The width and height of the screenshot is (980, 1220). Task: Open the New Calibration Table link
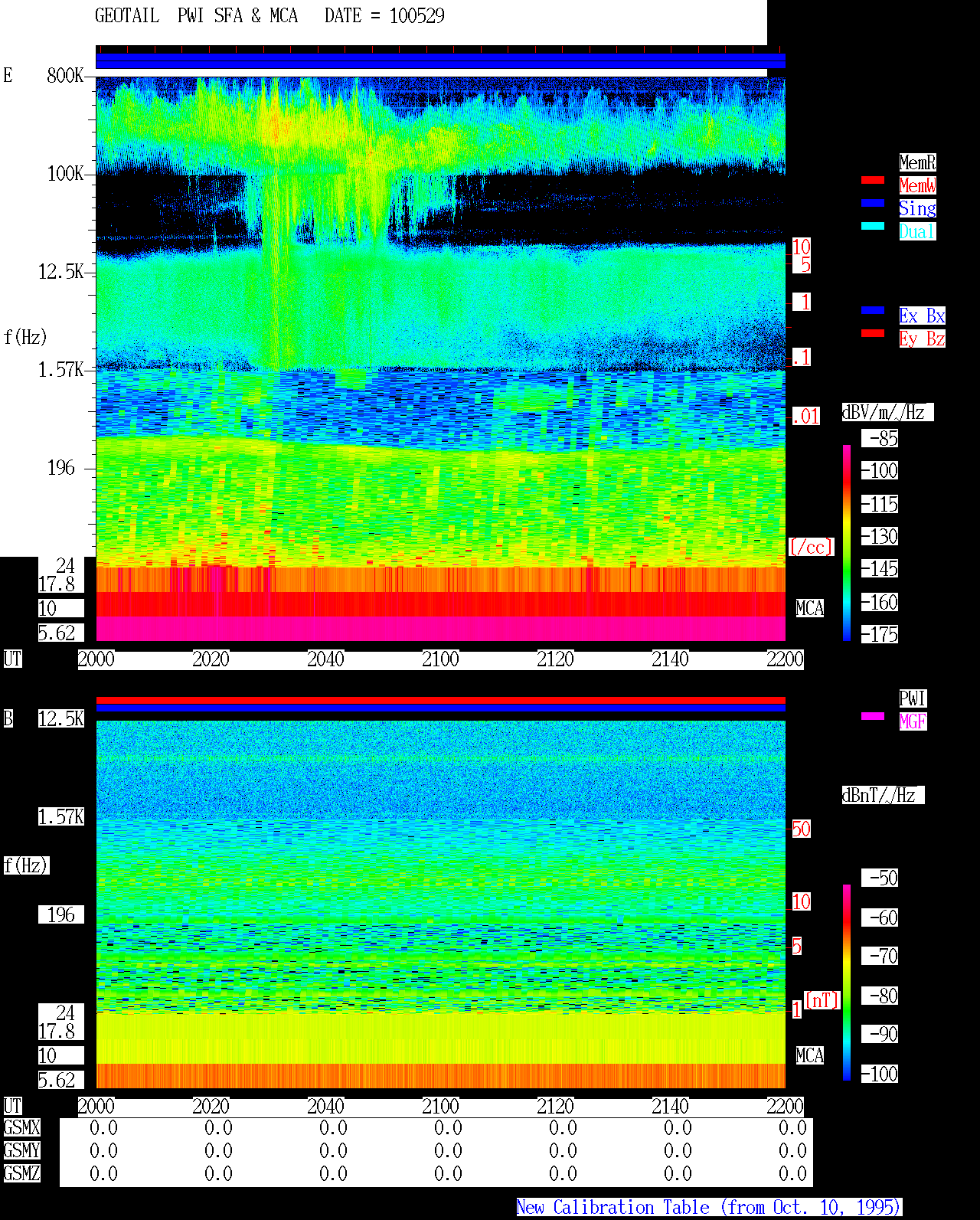click(x=709, y=1208)
